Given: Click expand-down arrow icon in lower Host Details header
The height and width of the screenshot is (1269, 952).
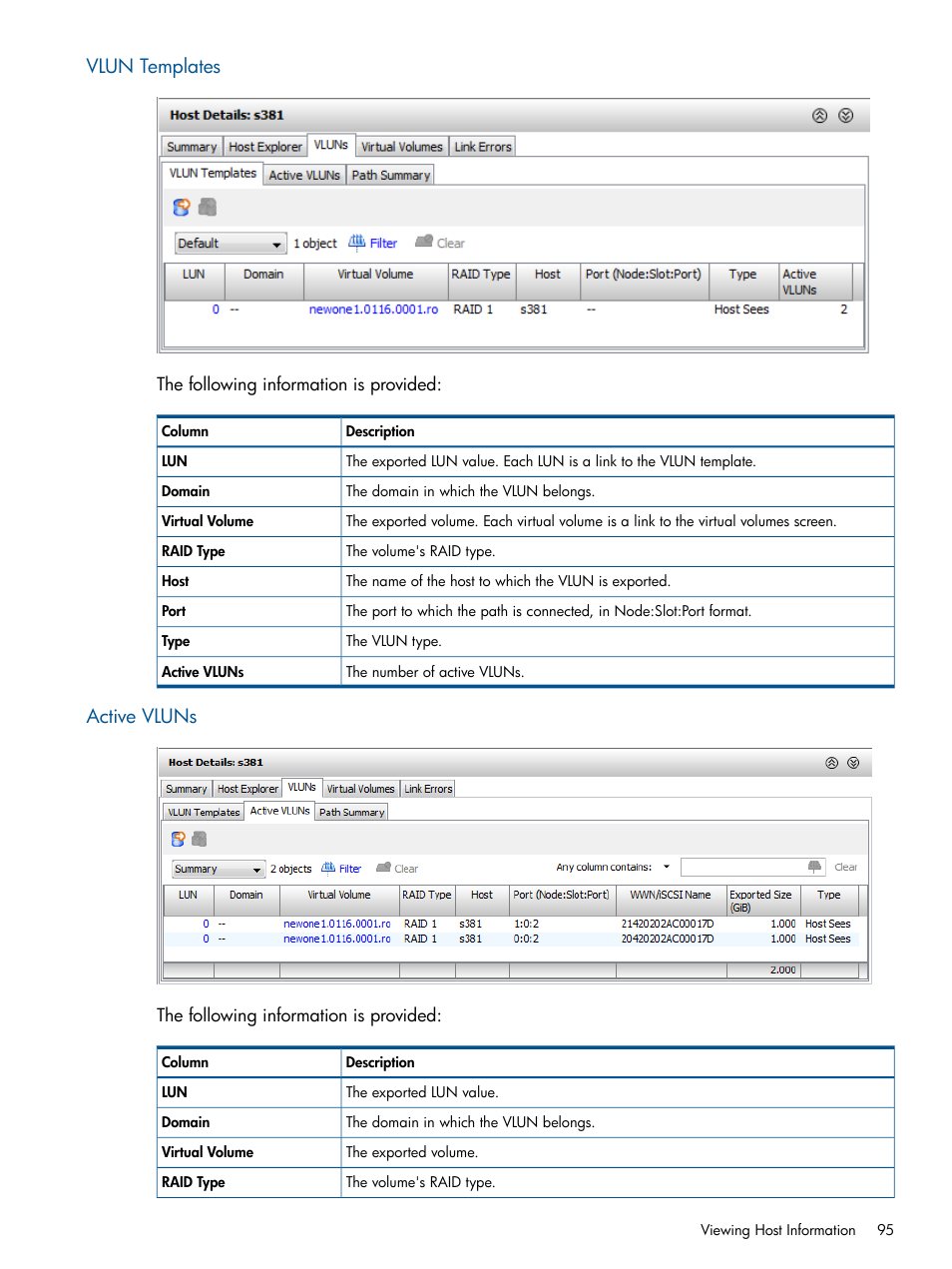Looking at the screenshot, I should (853, 763).
